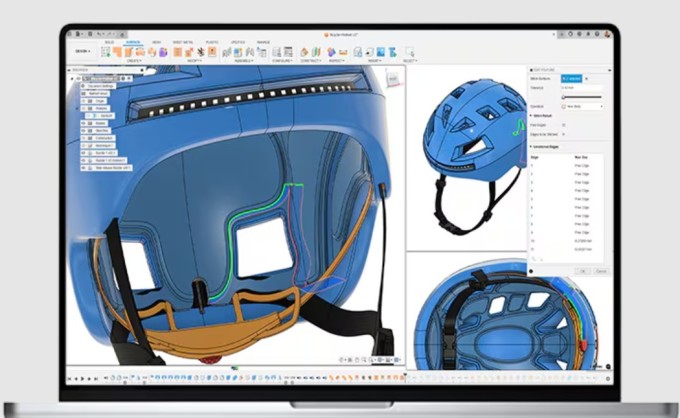Viewport: 680px width, 418px height.
Task: Click the second table icon in Configure group
Action: [x=288, y=52]
